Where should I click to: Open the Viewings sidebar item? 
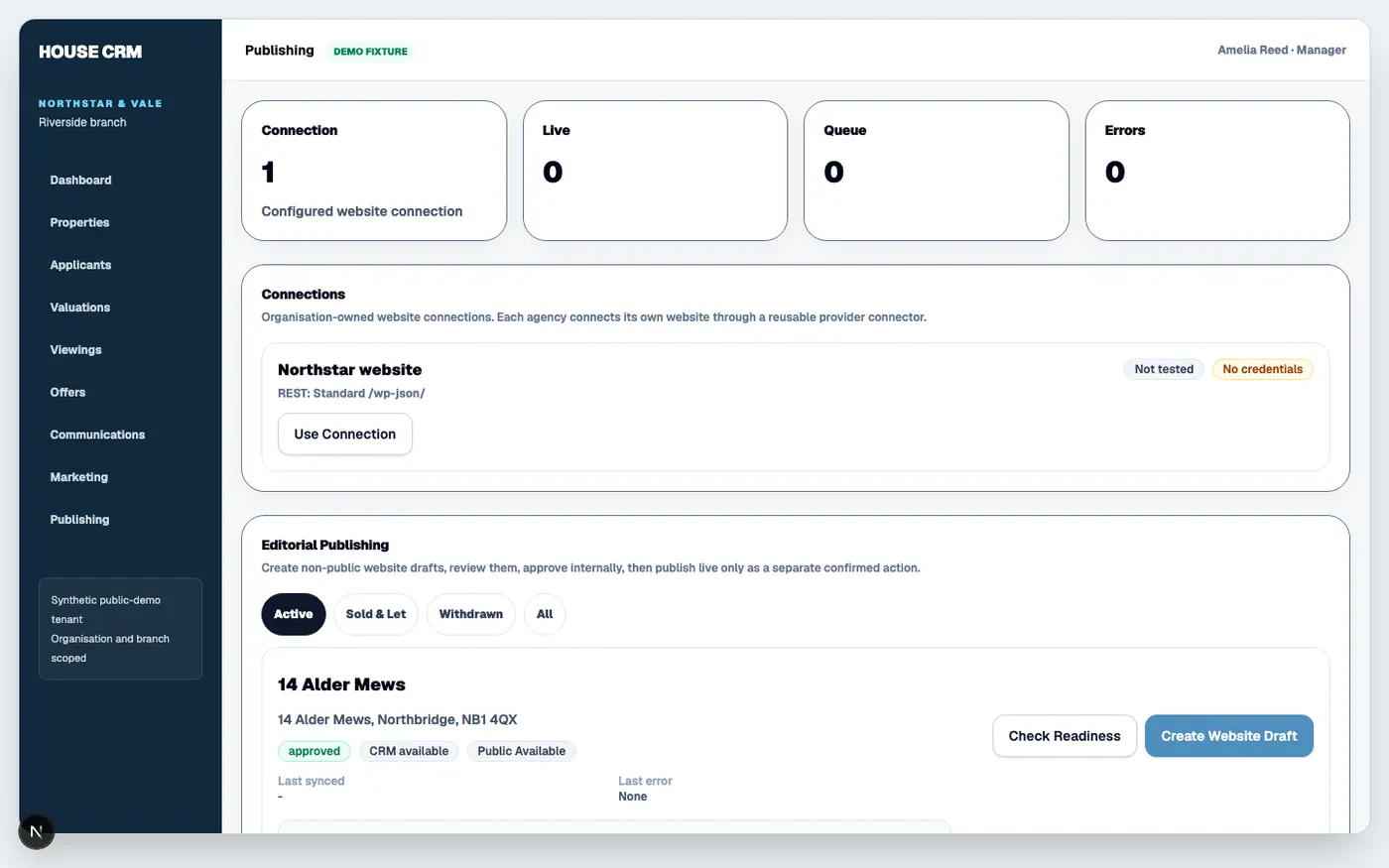tap(75, 350)
